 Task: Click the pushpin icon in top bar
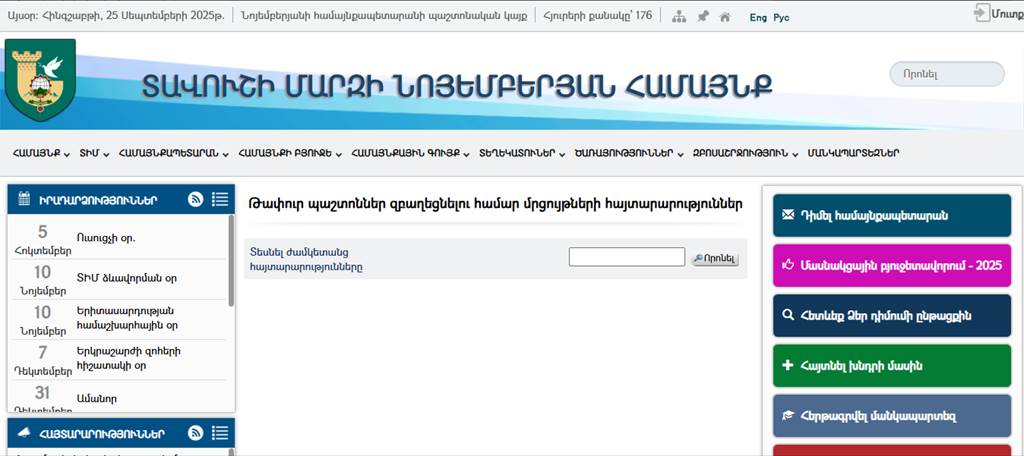tap(702, 17)
